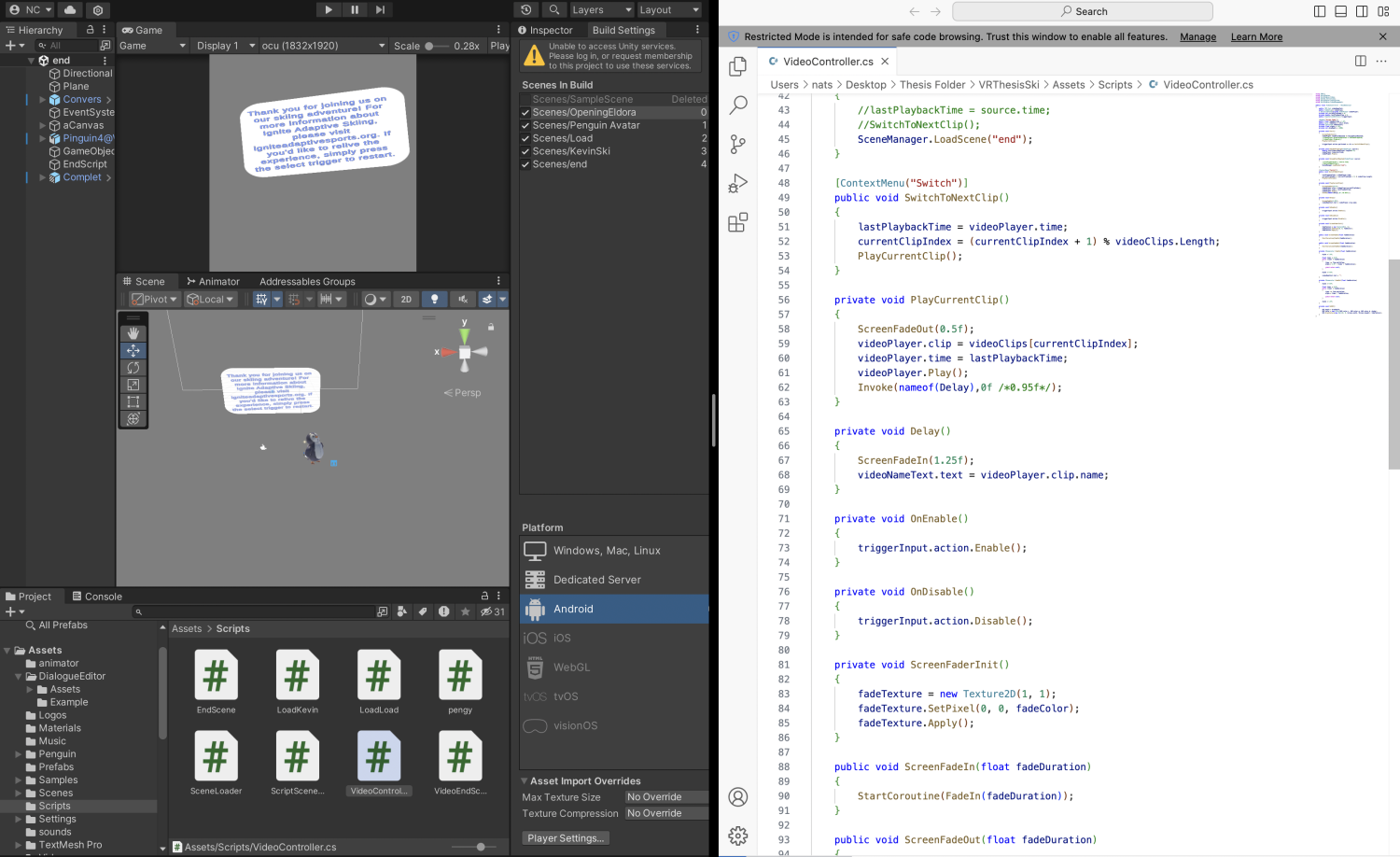Viewport: 1400px width, 857px height.
Task: Uncheck Scenes/KevinSki in build list
Action: click(525, 151)
